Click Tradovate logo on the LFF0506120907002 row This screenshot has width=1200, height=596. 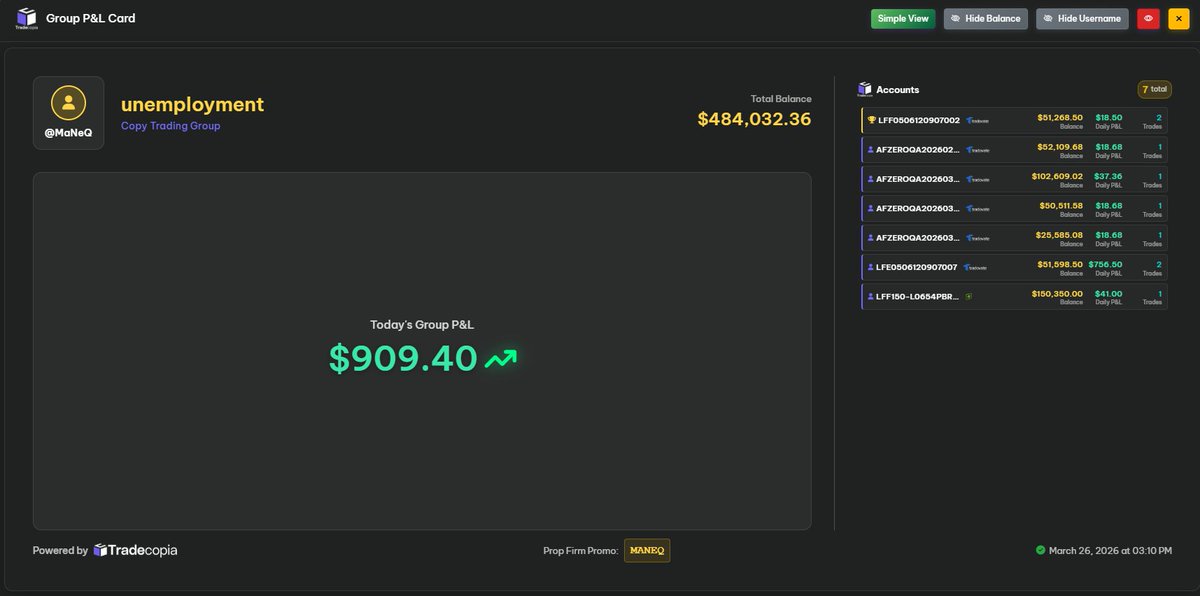click(977, 120)
